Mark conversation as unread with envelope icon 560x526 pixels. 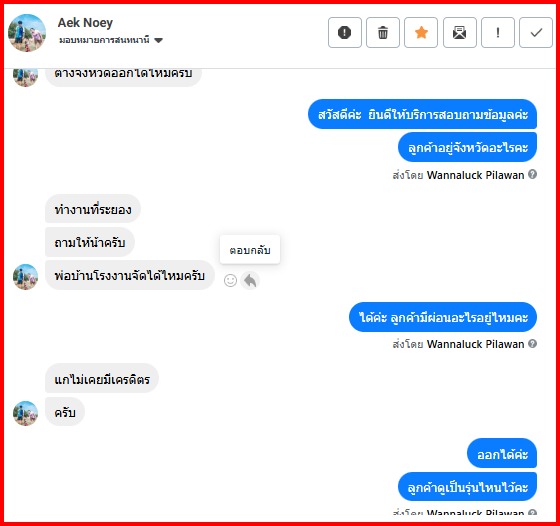coord(460,32)
